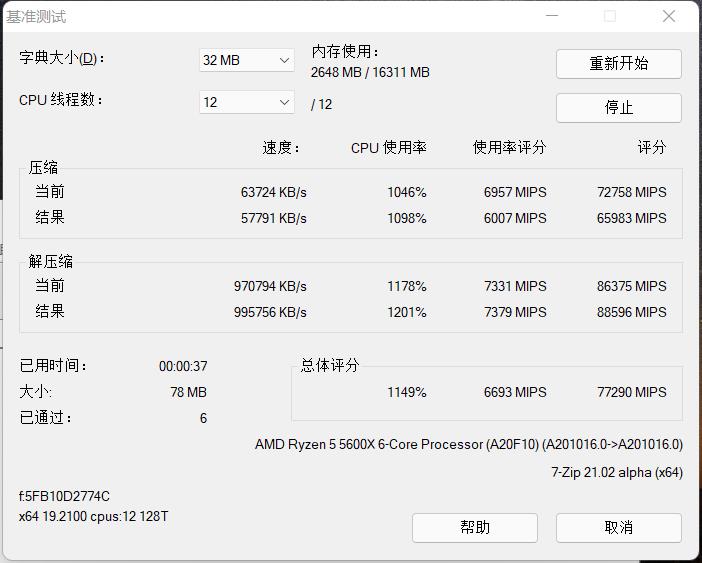Click the 7-Zip 21.02 alpha (x64) version text
The width and height of the screenshot is (702, 563).
617,472
